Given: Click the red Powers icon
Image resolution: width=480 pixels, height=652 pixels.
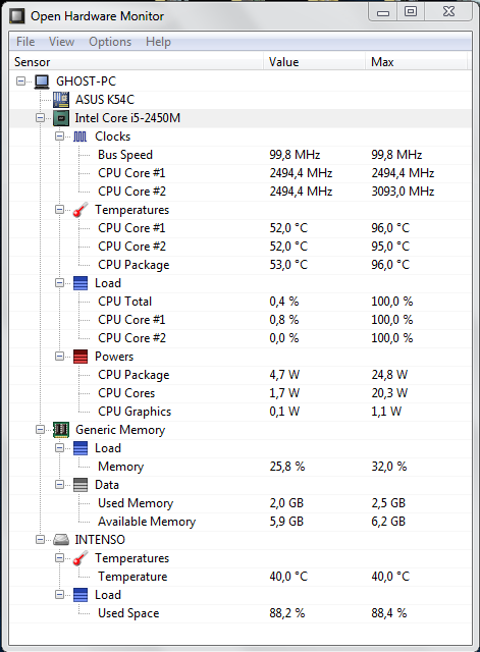Looking at the screenshot, I should tap(80, 356).
